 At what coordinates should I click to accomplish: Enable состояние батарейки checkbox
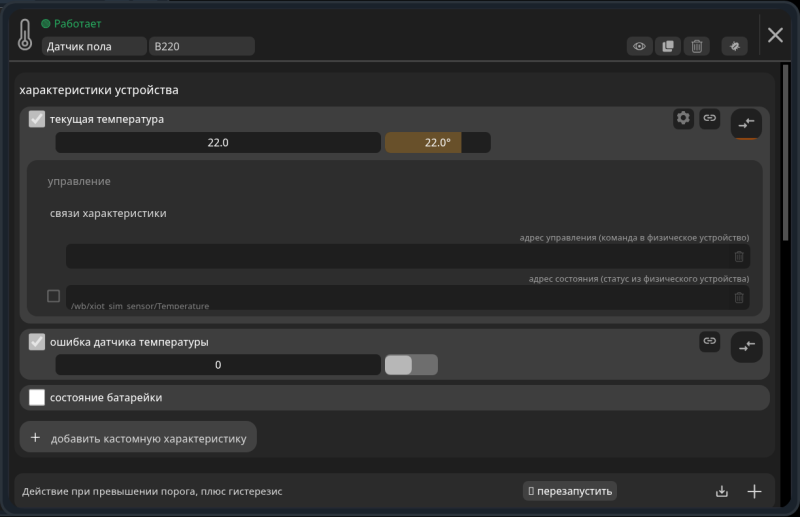pyautogui.click(x=37, y=397)
